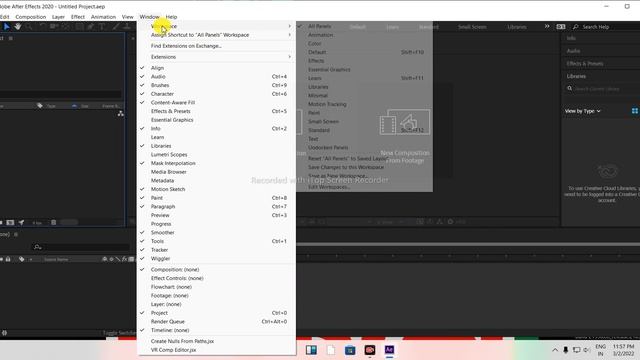Image resolution: width=640 pixels, height=360 pixels.
Task: Click timeline layer search magnifier icon
Action: point(37,247)
